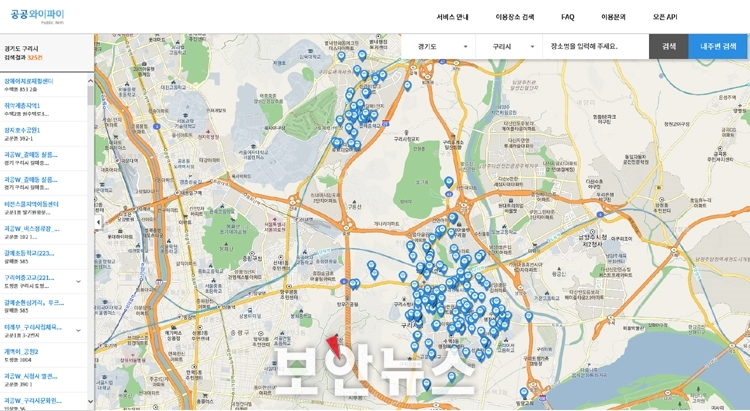Screen dimensions: 750x411
Task: Select the 갈매순환상거리 result
Action: tap(34, 302)
